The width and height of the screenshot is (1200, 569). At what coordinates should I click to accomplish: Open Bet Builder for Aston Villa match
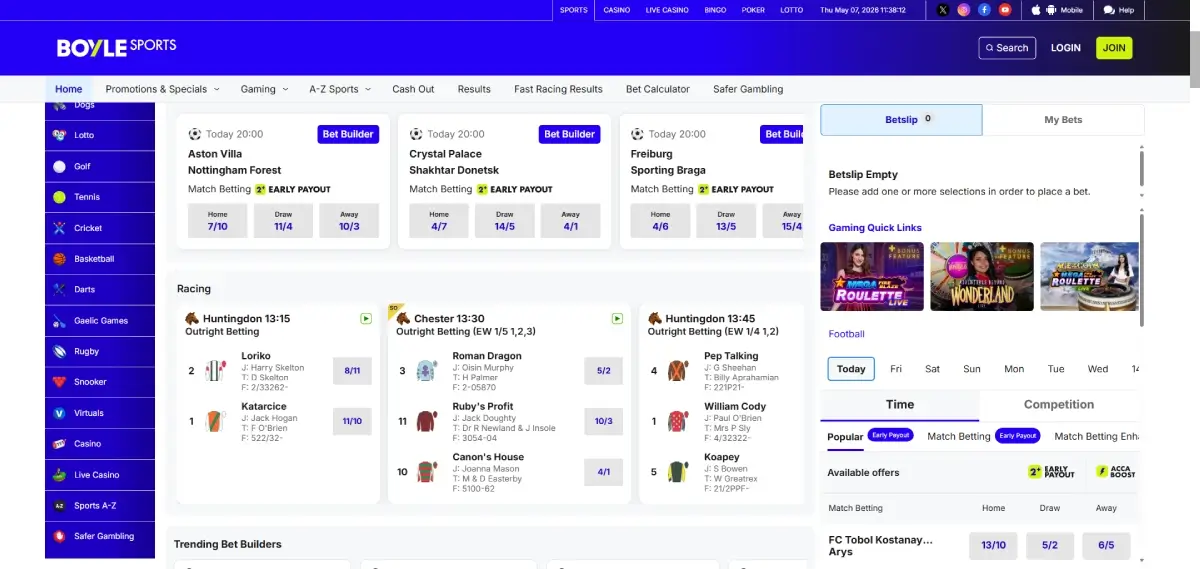coord(348,134)
